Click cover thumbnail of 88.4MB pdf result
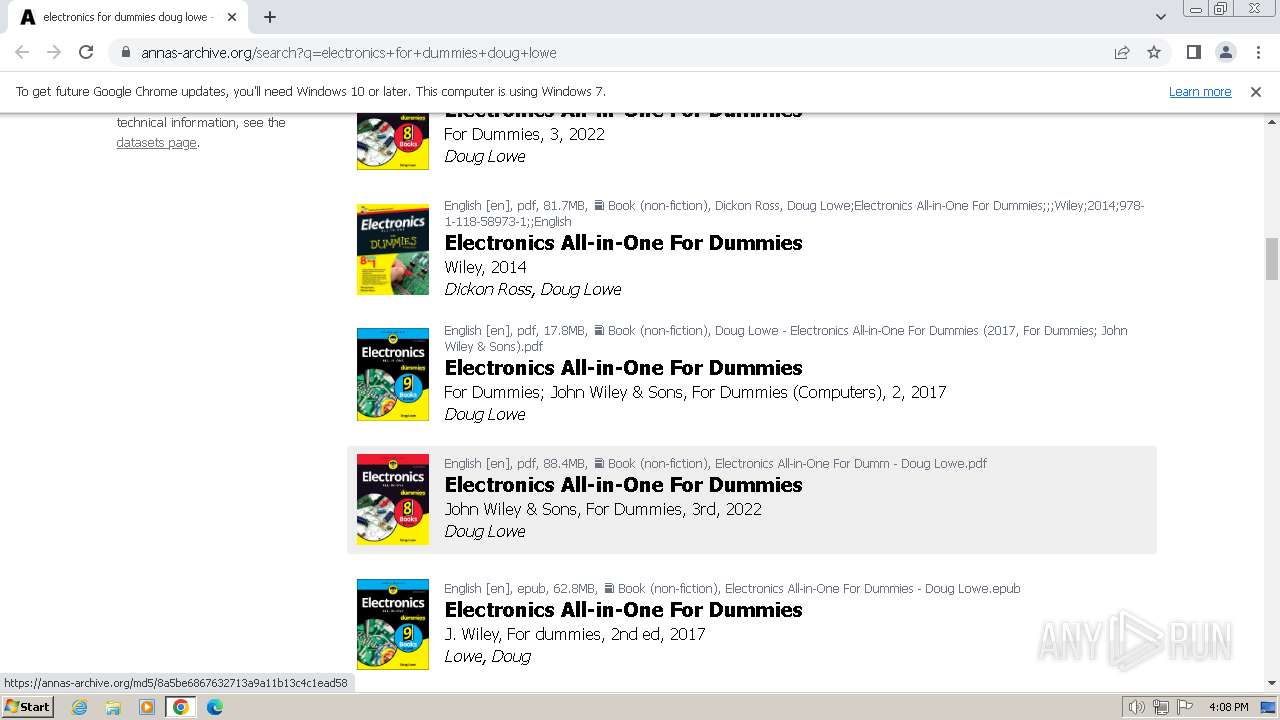 (393, 499)
